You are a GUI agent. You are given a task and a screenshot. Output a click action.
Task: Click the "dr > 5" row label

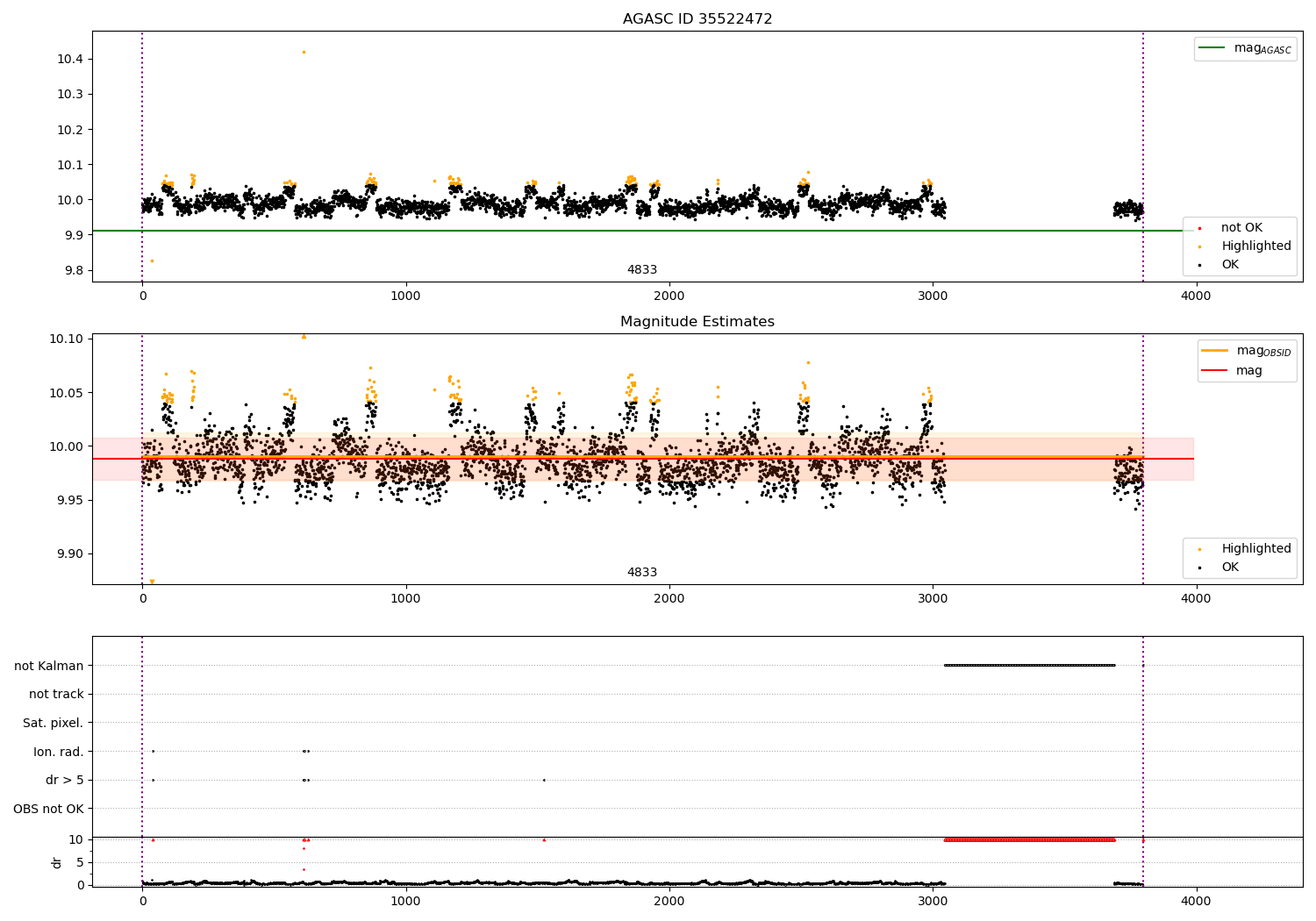click(65, 780)
